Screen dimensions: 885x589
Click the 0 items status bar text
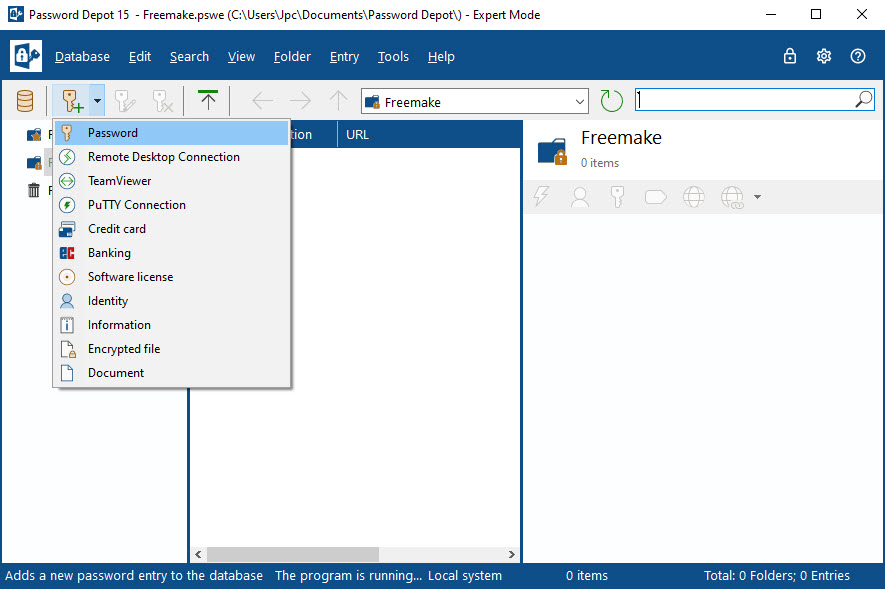587,575
